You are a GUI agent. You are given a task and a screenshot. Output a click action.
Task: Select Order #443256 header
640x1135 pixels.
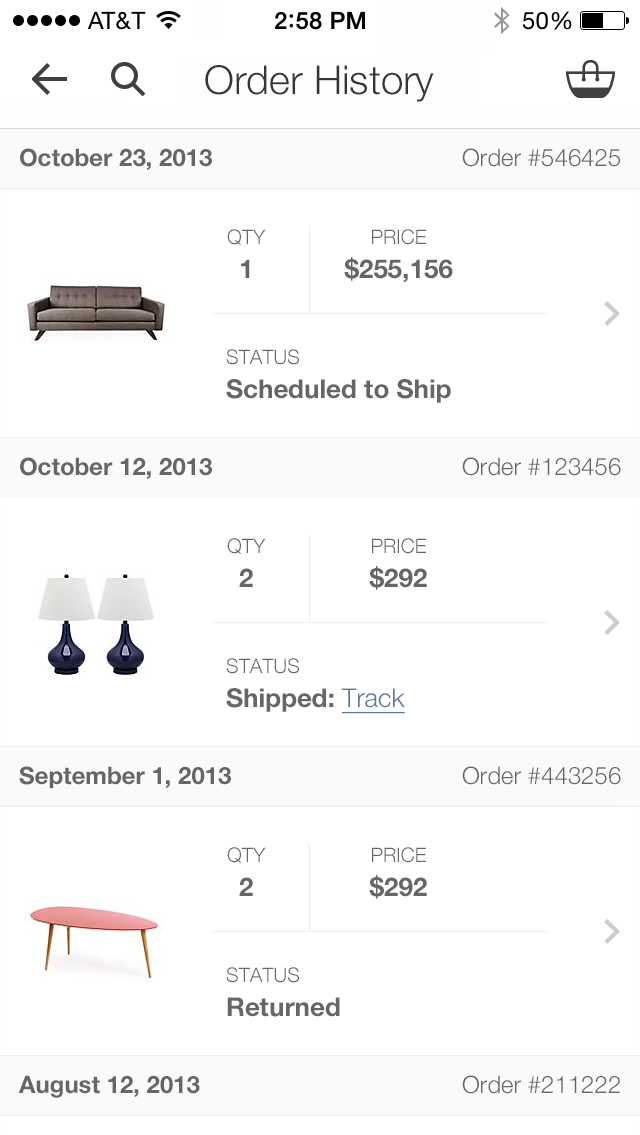coord(541,776)
